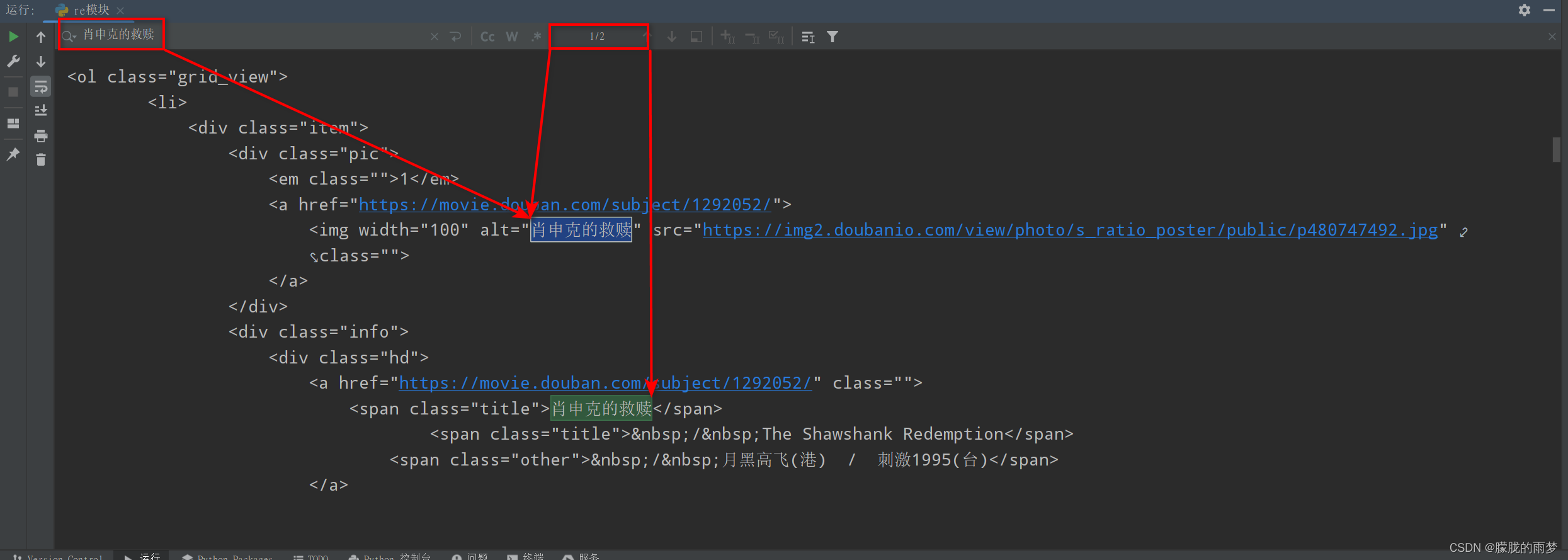The image size is (1568, 560).
Task: Unselect occurrence minus cursor icon
Action: [753, 37]
